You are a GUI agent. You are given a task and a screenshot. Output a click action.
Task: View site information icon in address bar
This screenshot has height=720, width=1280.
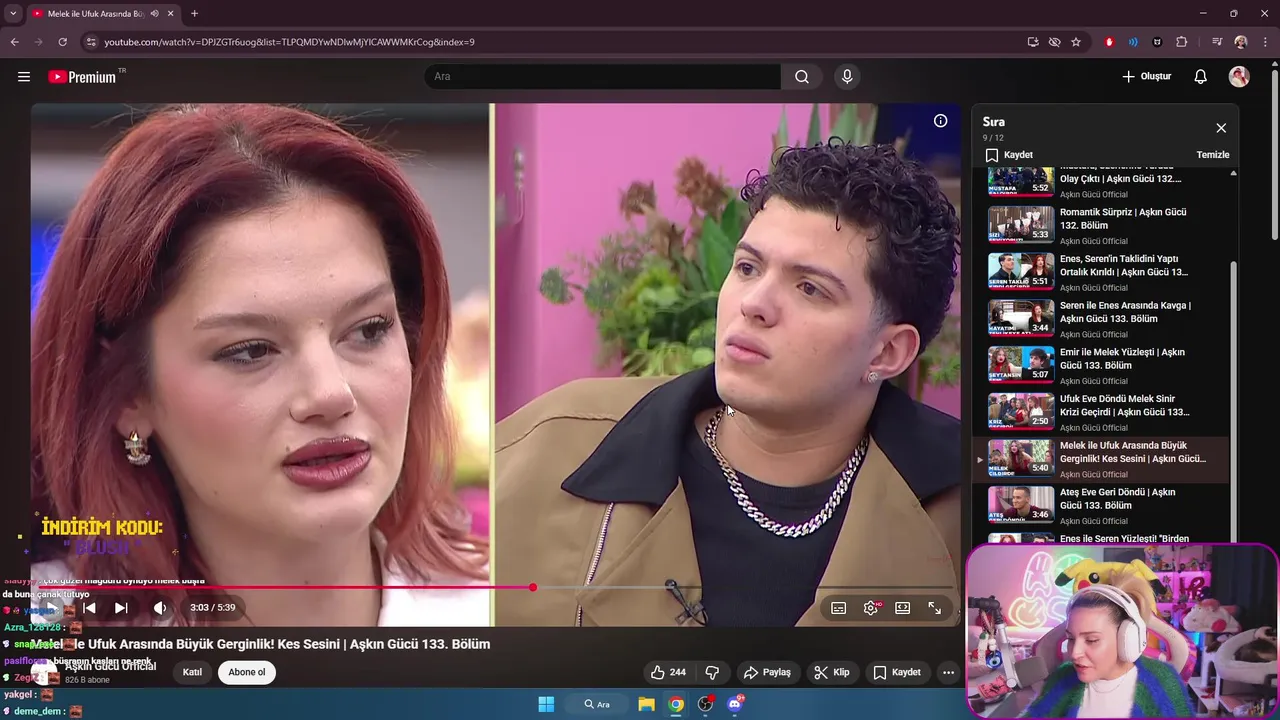(x=91, y=42)
